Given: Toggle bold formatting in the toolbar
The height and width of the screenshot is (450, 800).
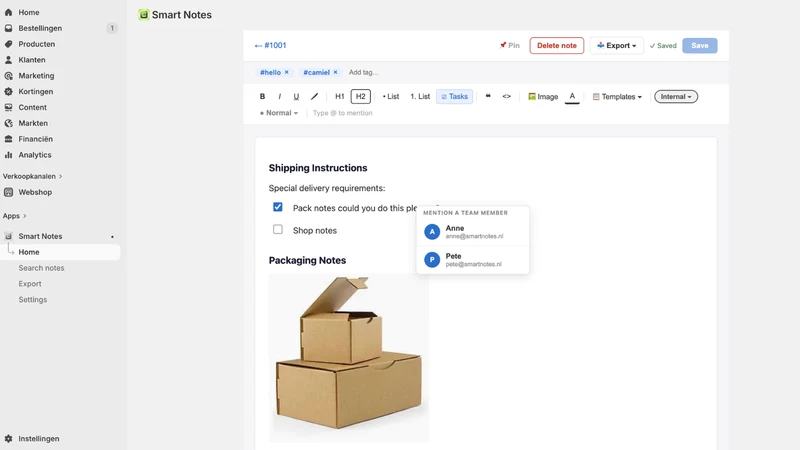Looking at the screenshot, I should (x=262, y=96).
